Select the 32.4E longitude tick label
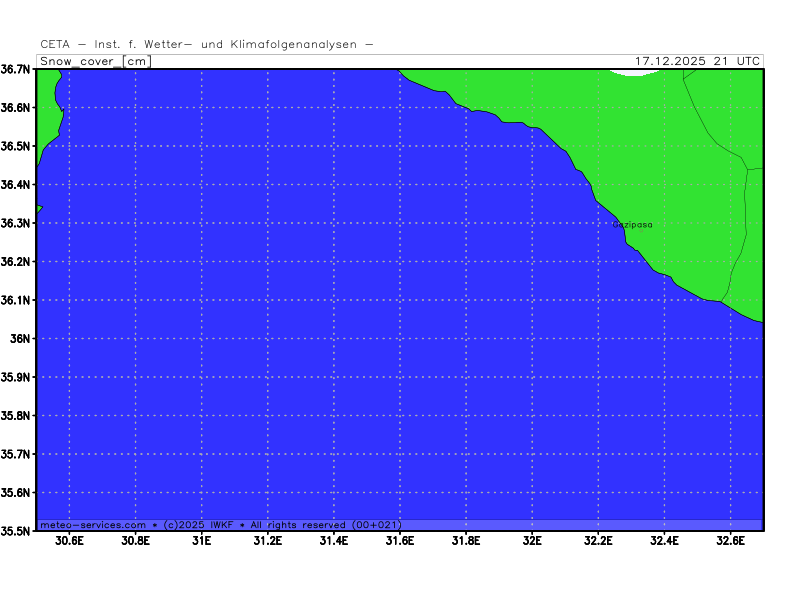This screenshot has width=800, height=600. 664,541
